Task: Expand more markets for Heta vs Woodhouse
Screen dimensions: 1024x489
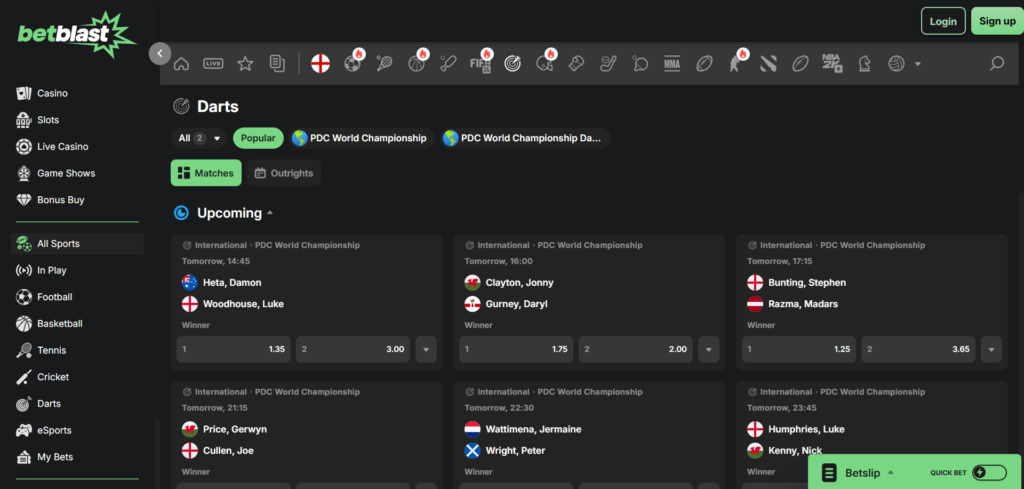Action: (426, 349)
